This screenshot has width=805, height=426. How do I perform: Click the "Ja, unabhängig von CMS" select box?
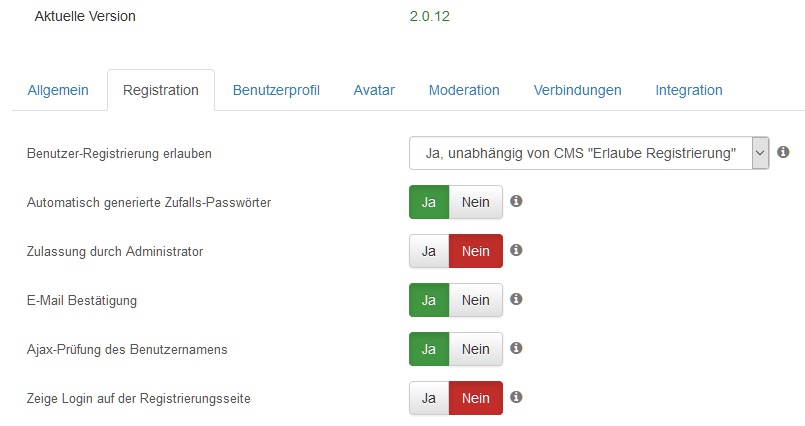[x=589, y=153]
